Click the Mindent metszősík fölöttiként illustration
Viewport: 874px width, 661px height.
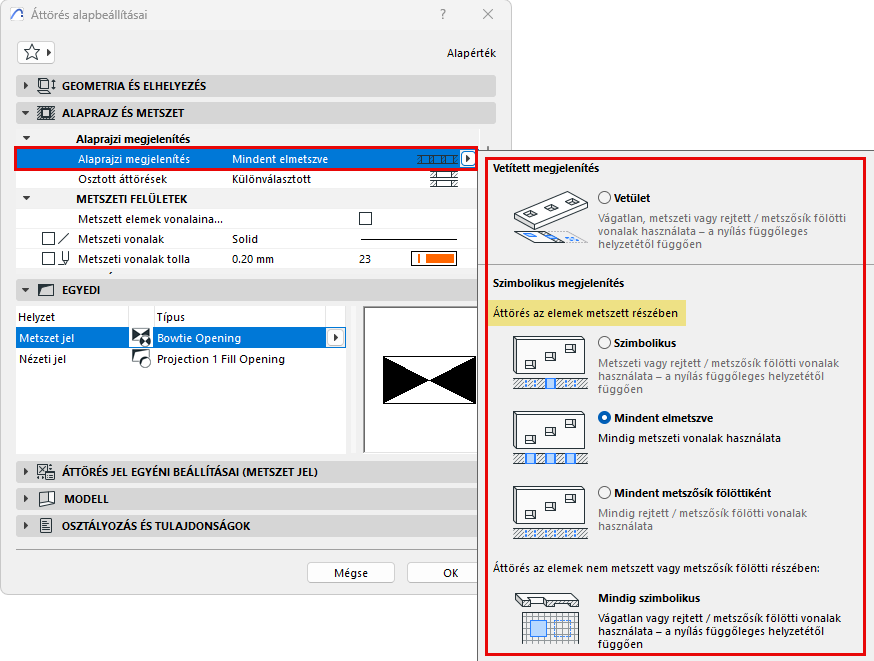(x=551, y=512)
